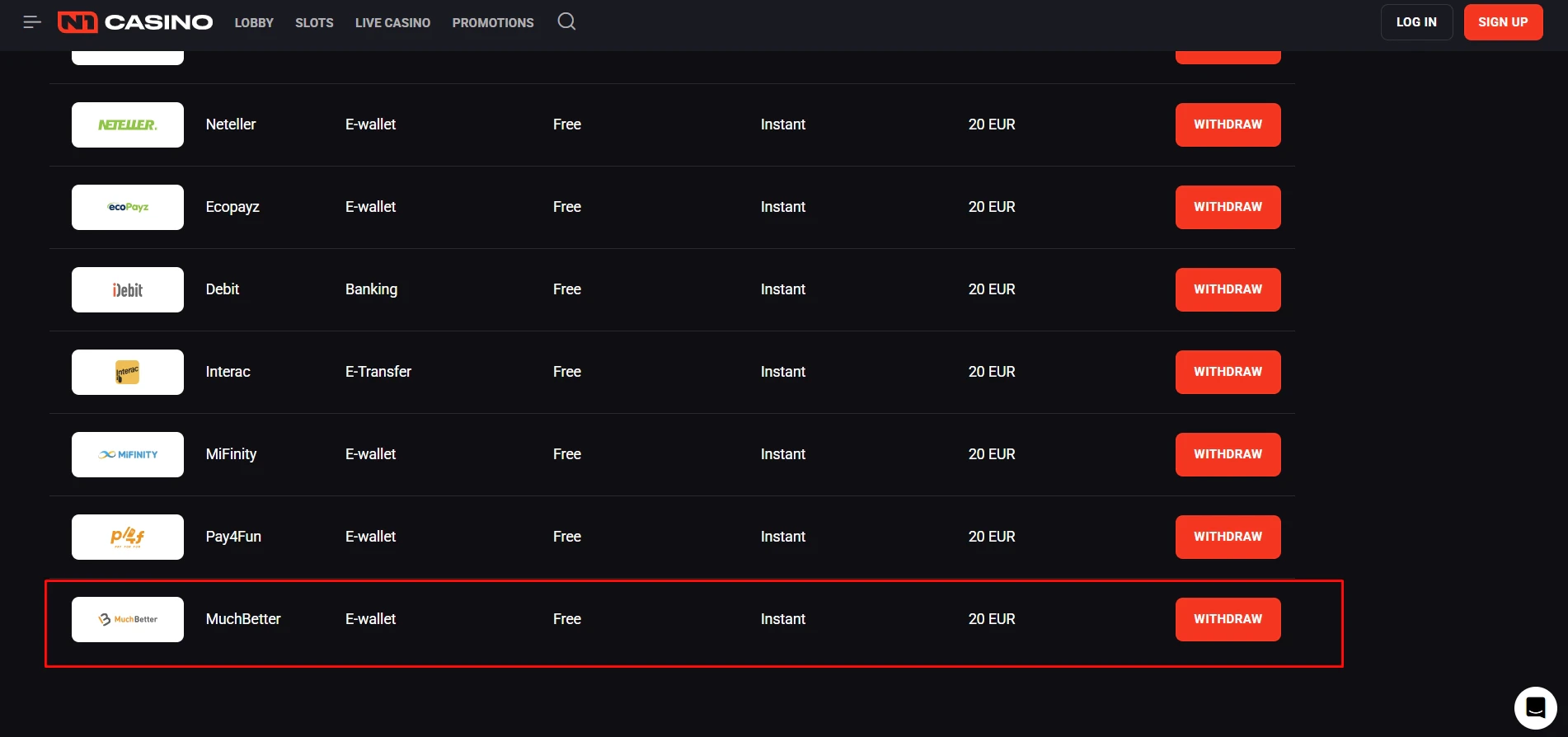This screenshot has height=737, width=1568.
Task: Click the ecoPayz logo tile
Action: [x=128, y=207]
